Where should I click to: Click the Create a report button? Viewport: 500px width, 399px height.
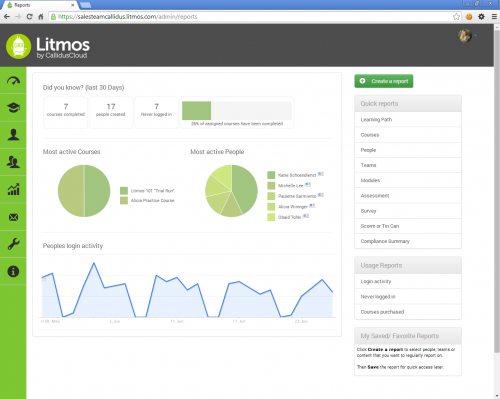pyautogui.click(x=384, y=81)
